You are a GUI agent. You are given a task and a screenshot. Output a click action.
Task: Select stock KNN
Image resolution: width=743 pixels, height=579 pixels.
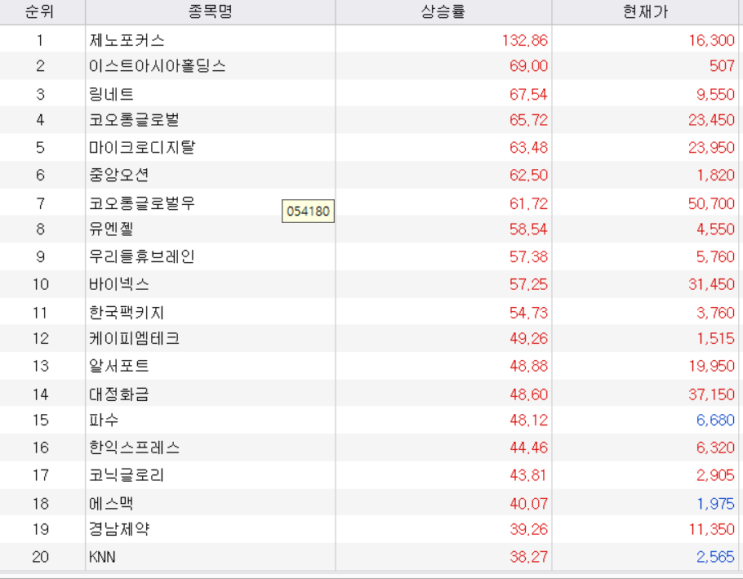[102, 557]
